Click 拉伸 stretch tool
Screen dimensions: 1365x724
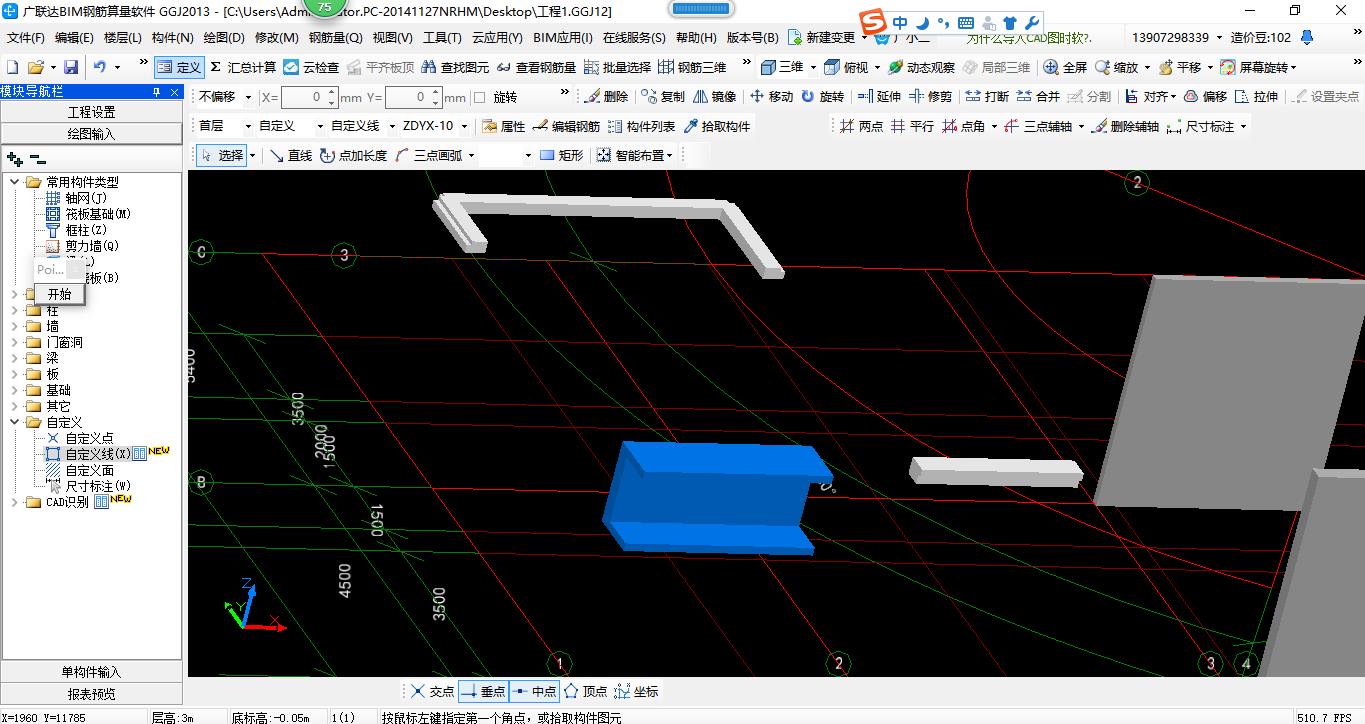(x=1257, y=97)
